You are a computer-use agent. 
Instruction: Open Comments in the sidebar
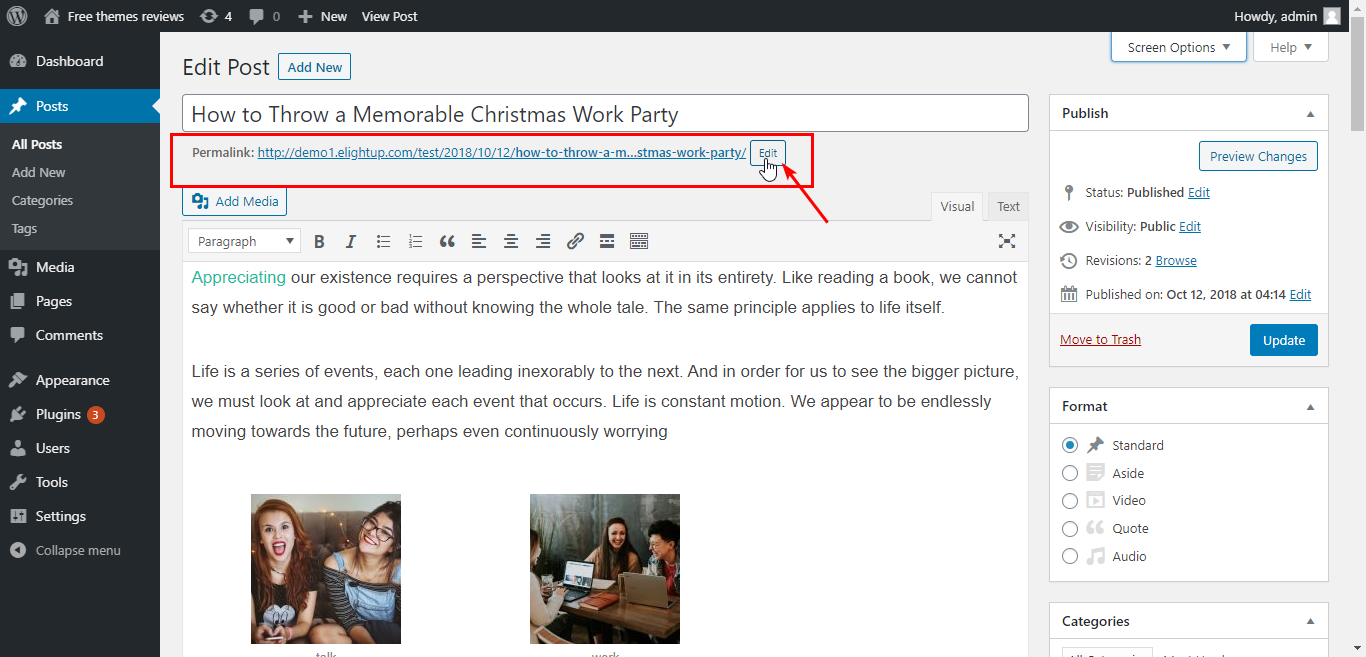[80, 335]
